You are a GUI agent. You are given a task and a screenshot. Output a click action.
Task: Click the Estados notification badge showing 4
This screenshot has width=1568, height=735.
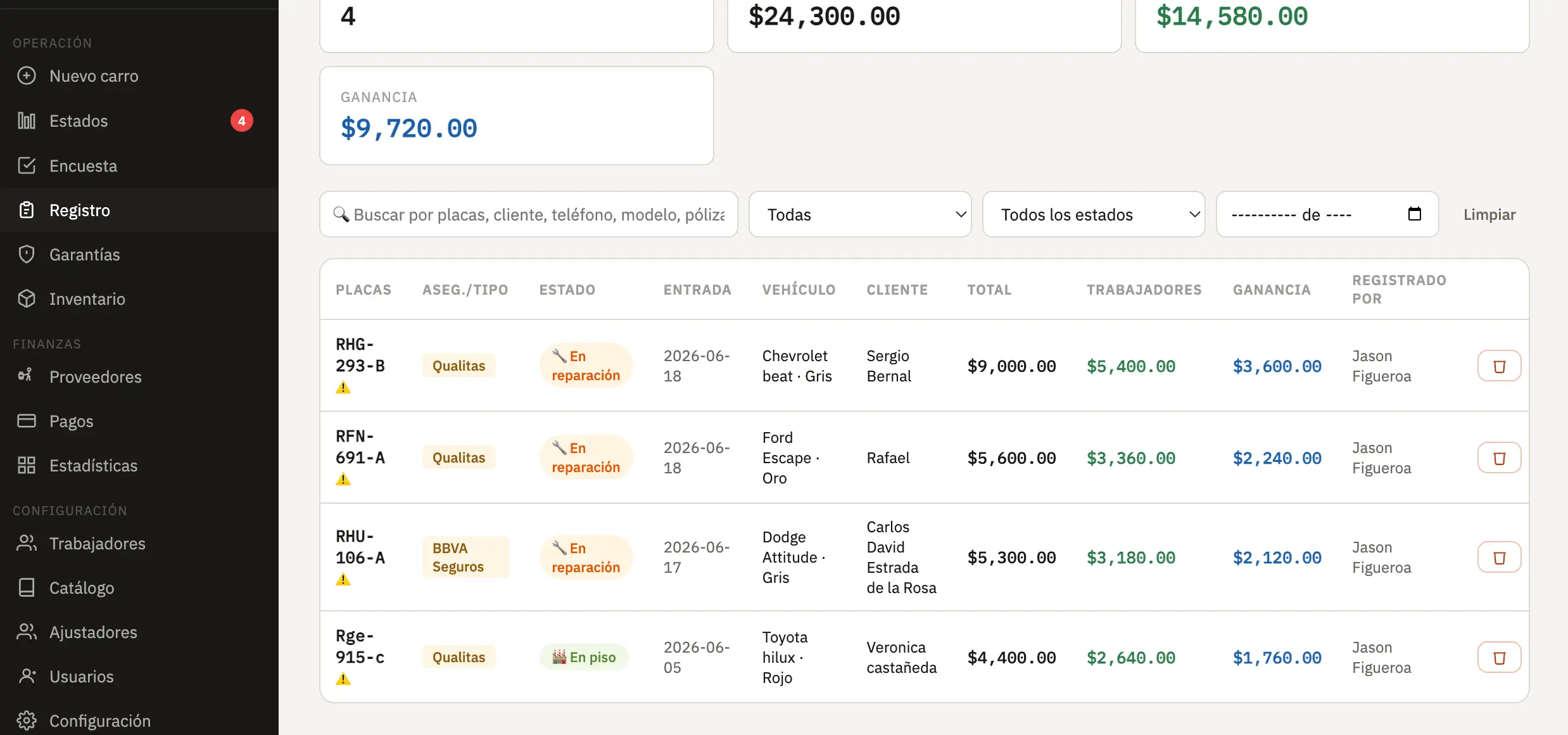(x=241, y=120)
